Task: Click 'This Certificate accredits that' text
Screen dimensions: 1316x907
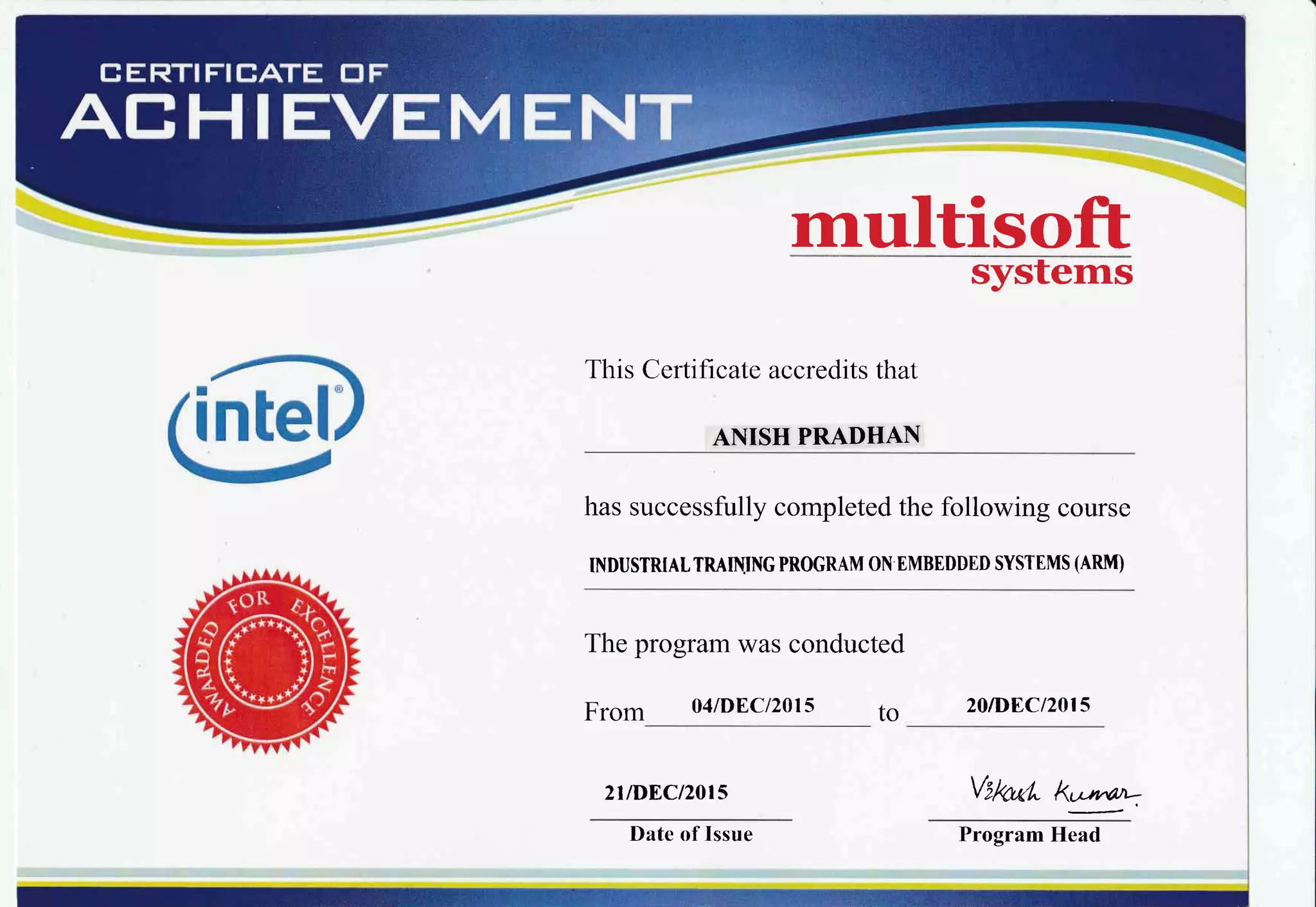Action: (x=751, y=370)
